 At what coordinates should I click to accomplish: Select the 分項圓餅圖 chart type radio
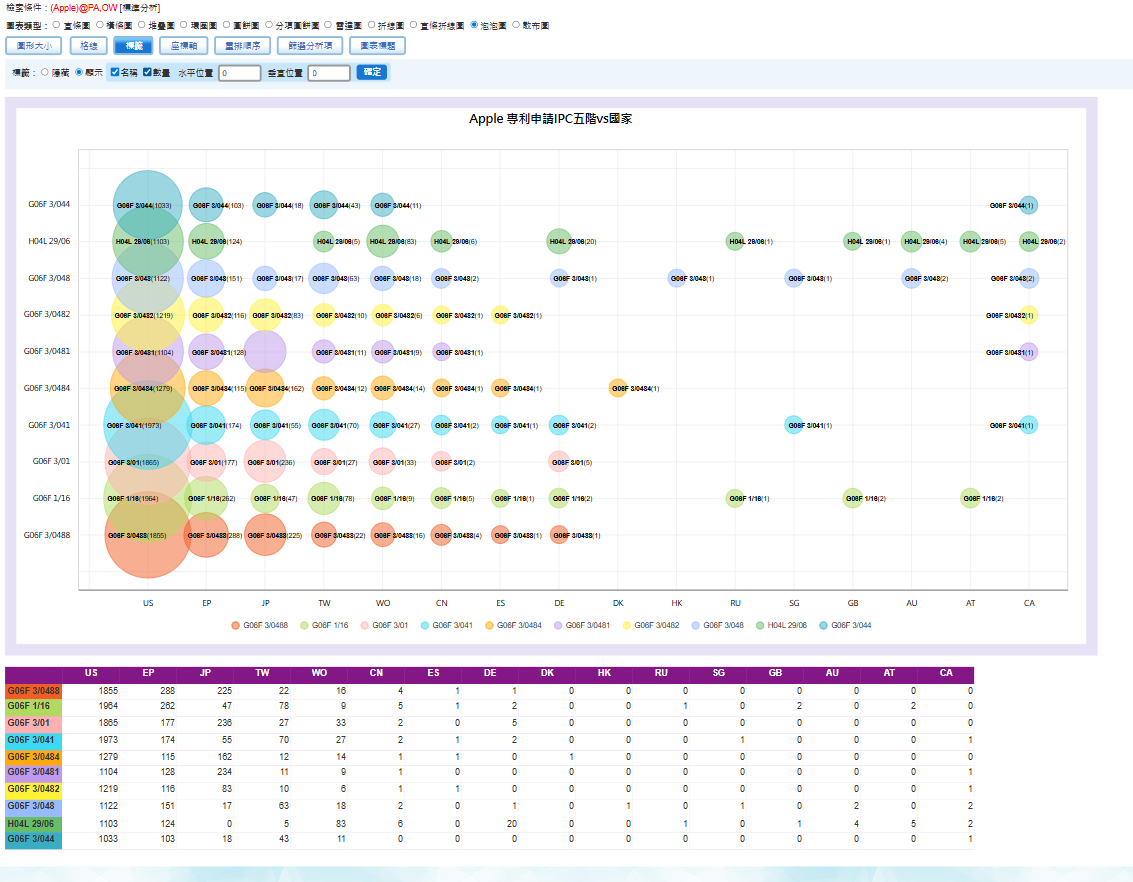tap(269, 25)
